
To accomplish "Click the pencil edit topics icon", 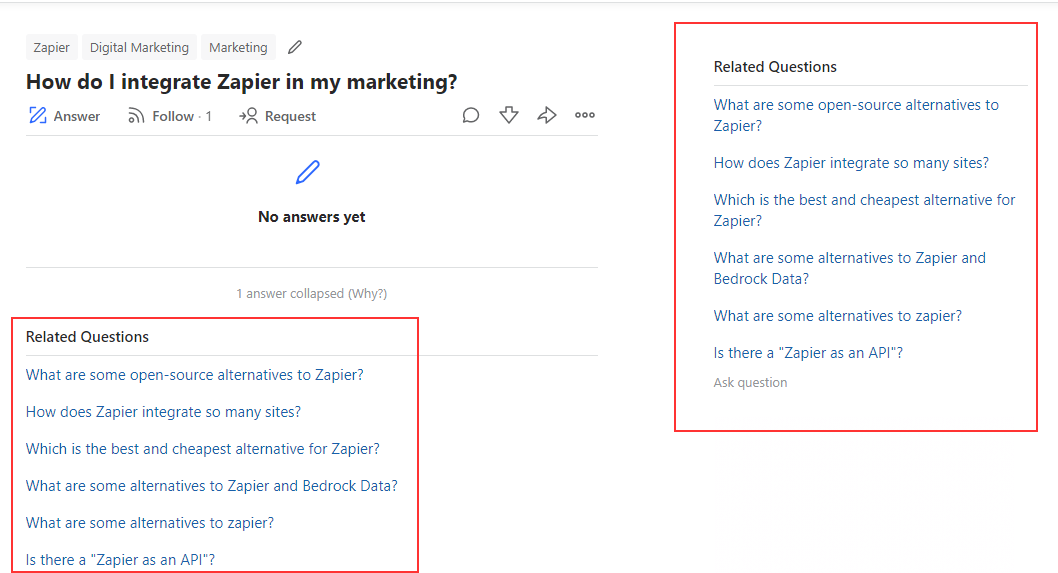I will (x=294, y=47).
